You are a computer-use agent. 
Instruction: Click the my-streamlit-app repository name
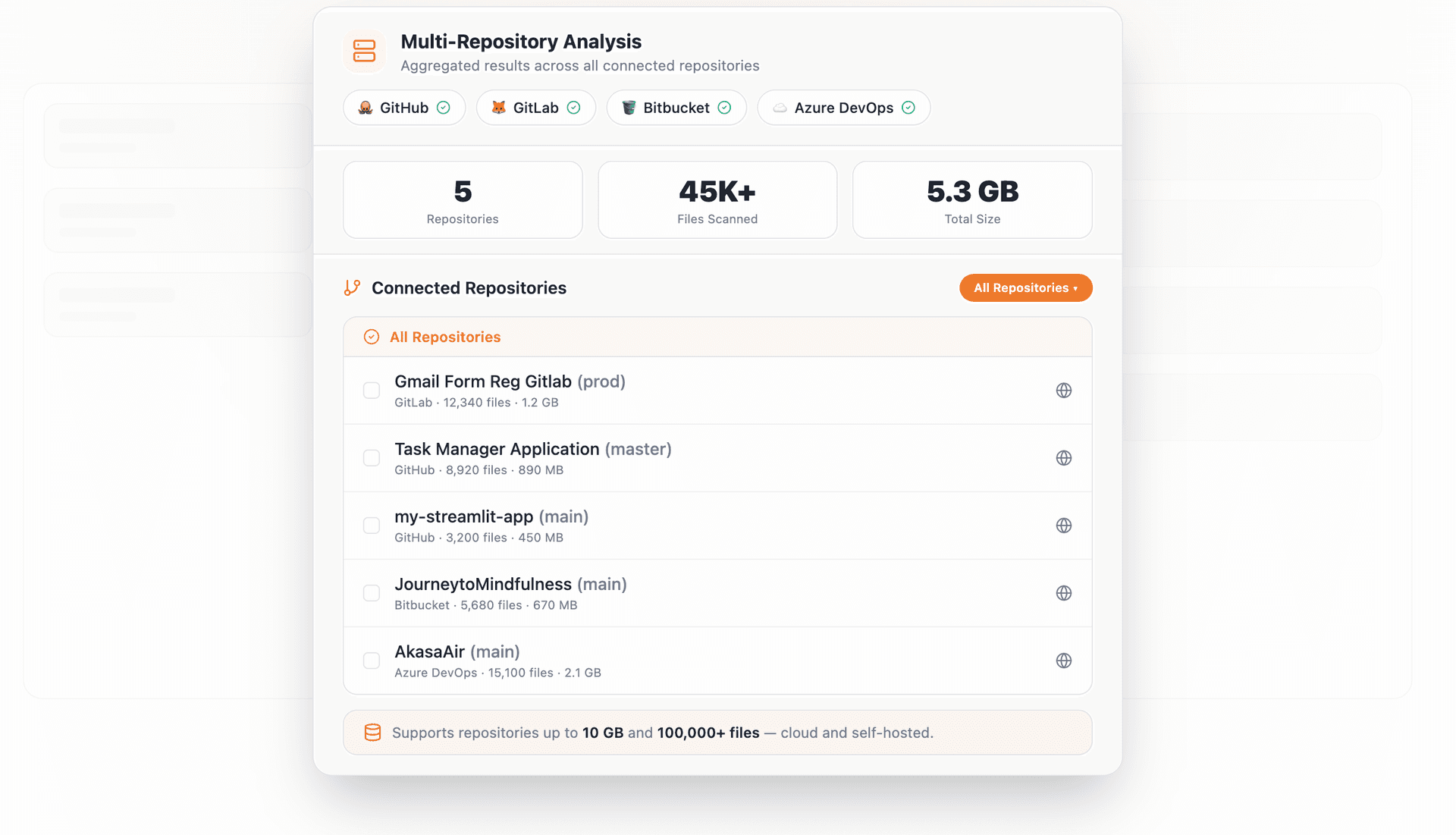[464, 516]
